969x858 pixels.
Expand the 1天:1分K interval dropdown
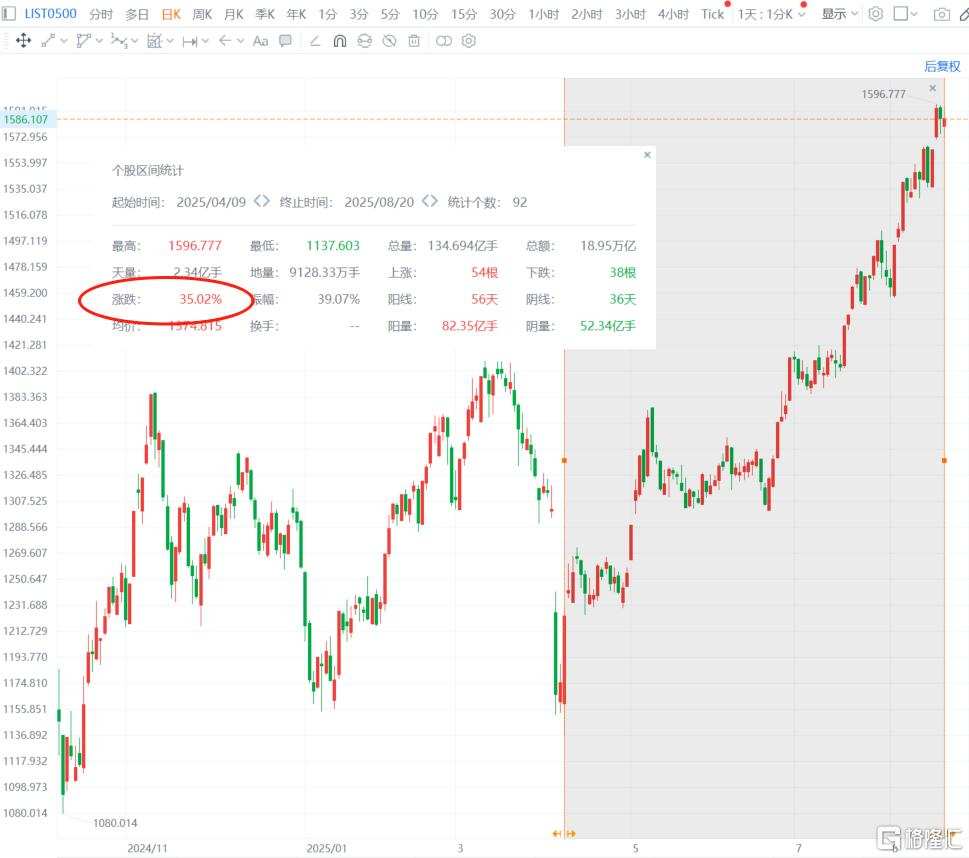(771, 14)
